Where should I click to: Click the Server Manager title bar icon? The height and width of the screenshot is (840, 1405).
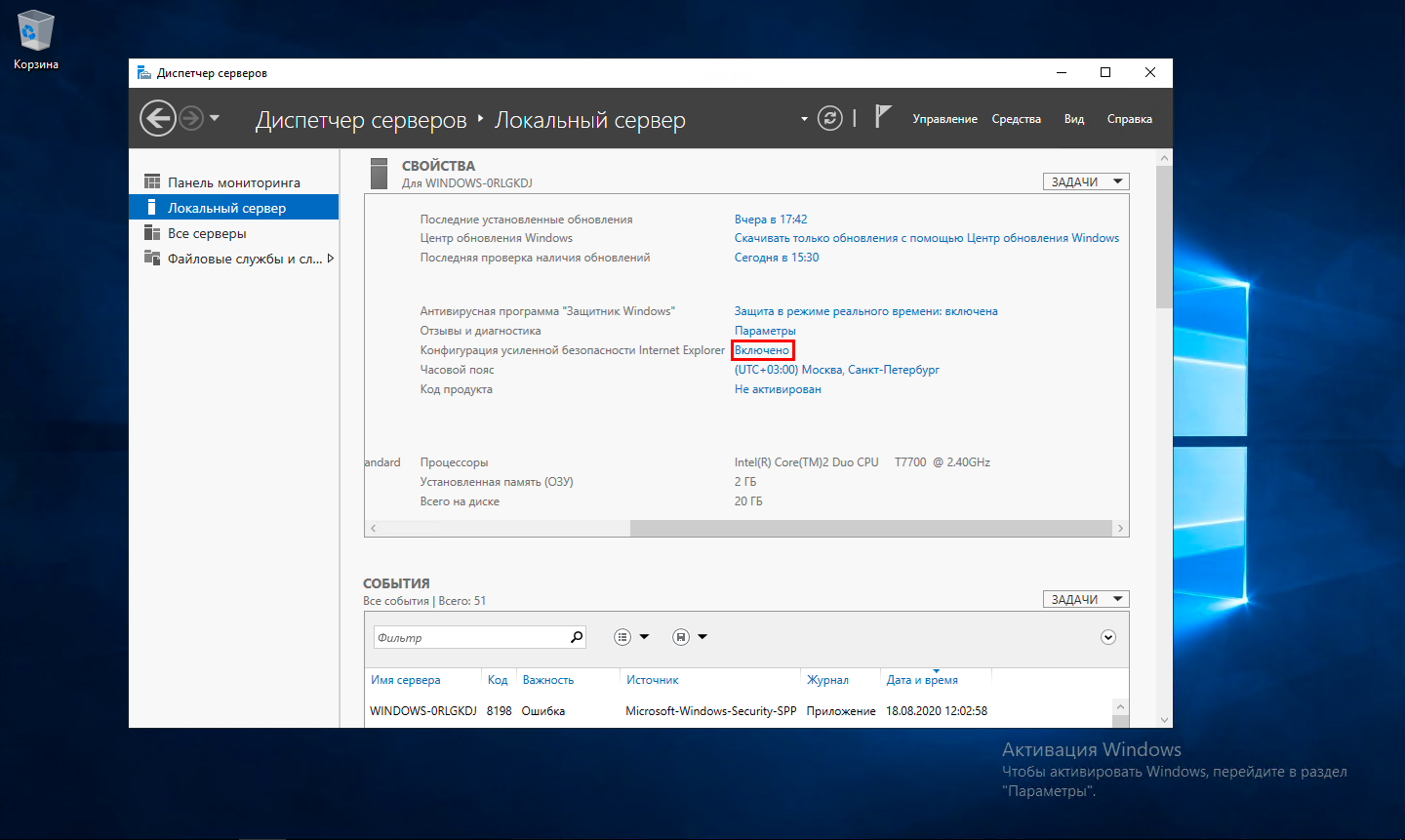pyautogui.click(x=143, y=72)
